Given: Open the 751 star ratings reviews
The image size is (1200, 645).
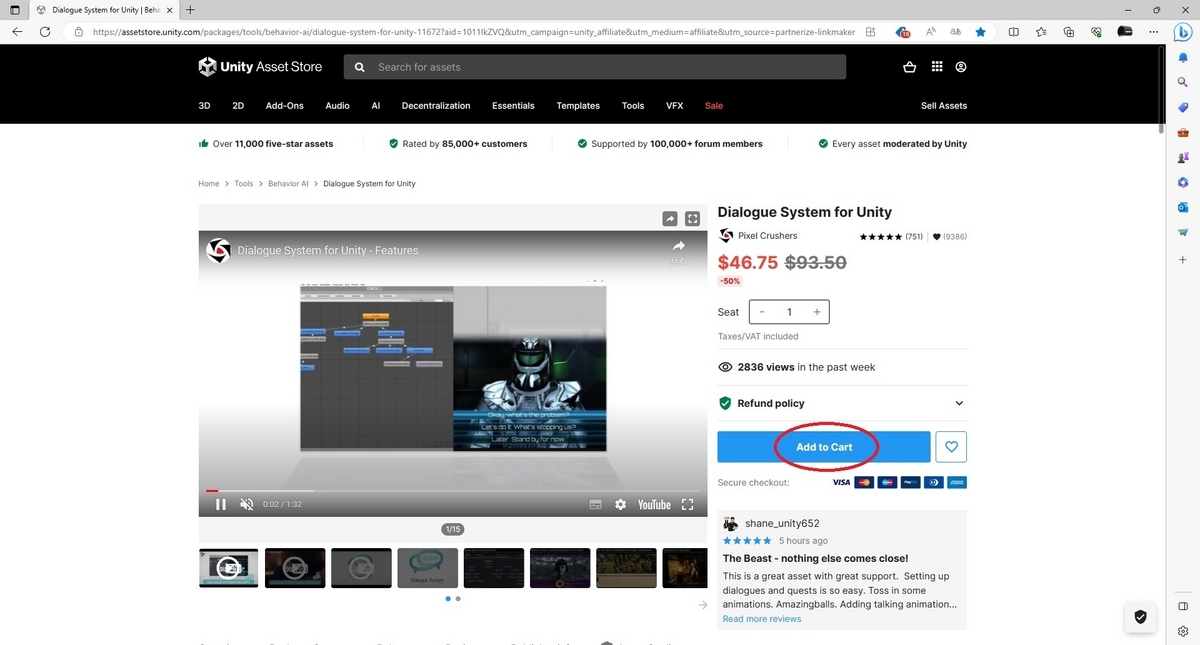Looking at the screenshot, I should [x=891, y=237].
